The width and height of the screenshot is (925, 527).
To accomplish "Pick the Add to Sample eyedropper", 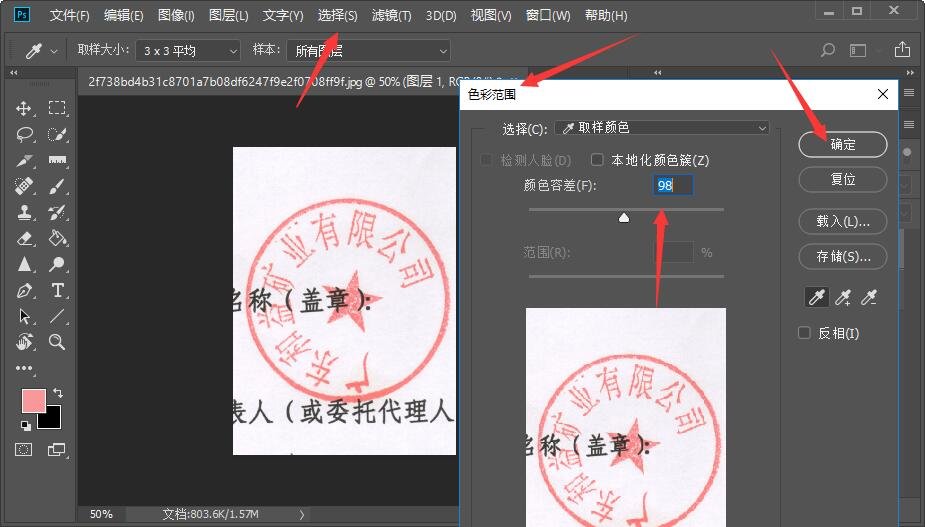I will [842, 297].
